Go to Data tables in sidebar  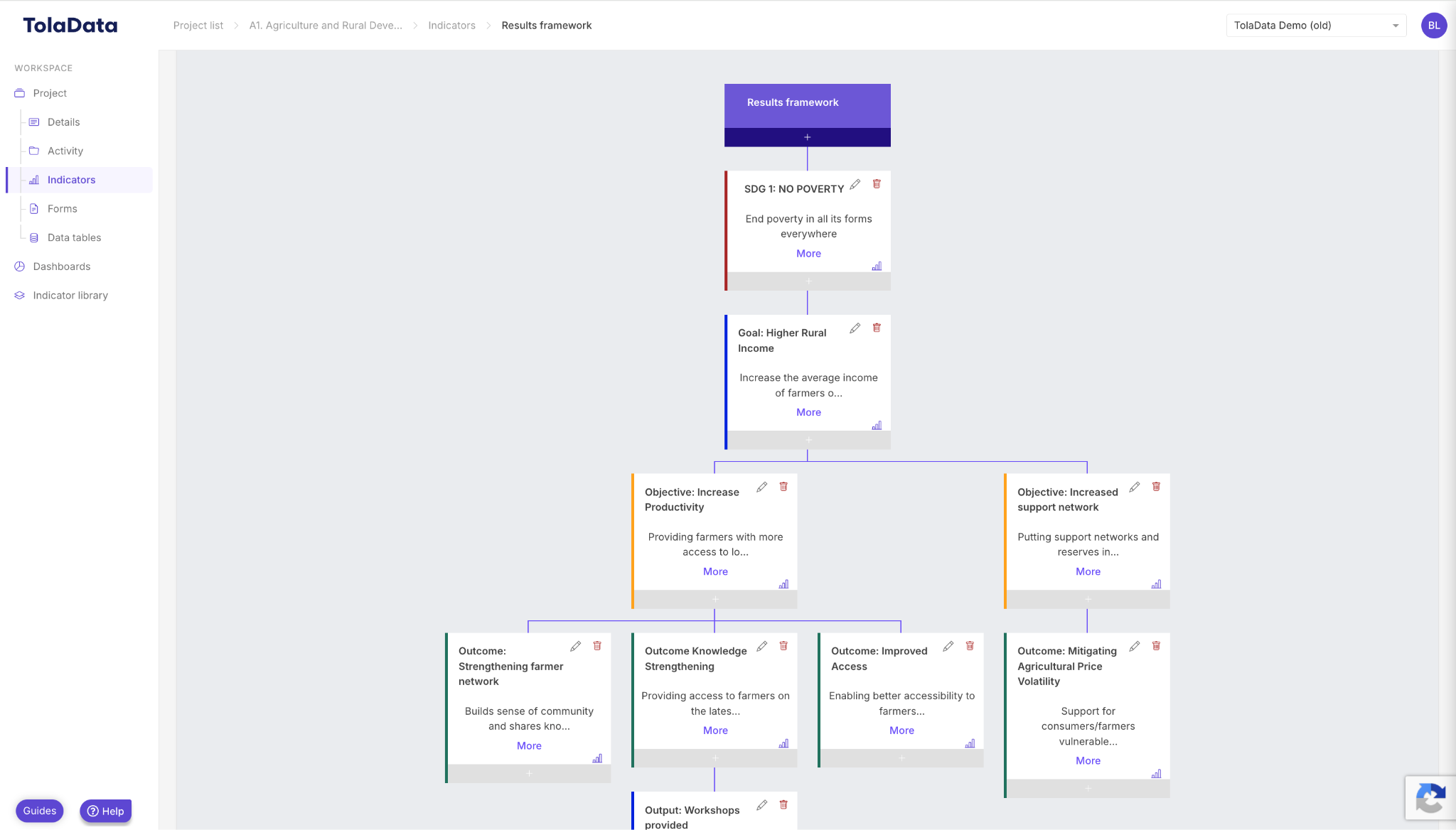(x=74, y=238)
